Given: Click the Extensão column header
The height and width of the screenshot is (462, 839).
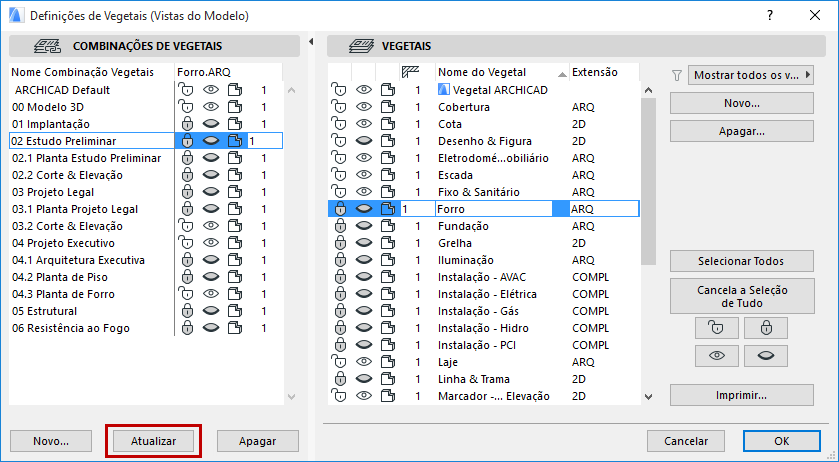Looking at the screenshot, I should (x=604, y=72).
